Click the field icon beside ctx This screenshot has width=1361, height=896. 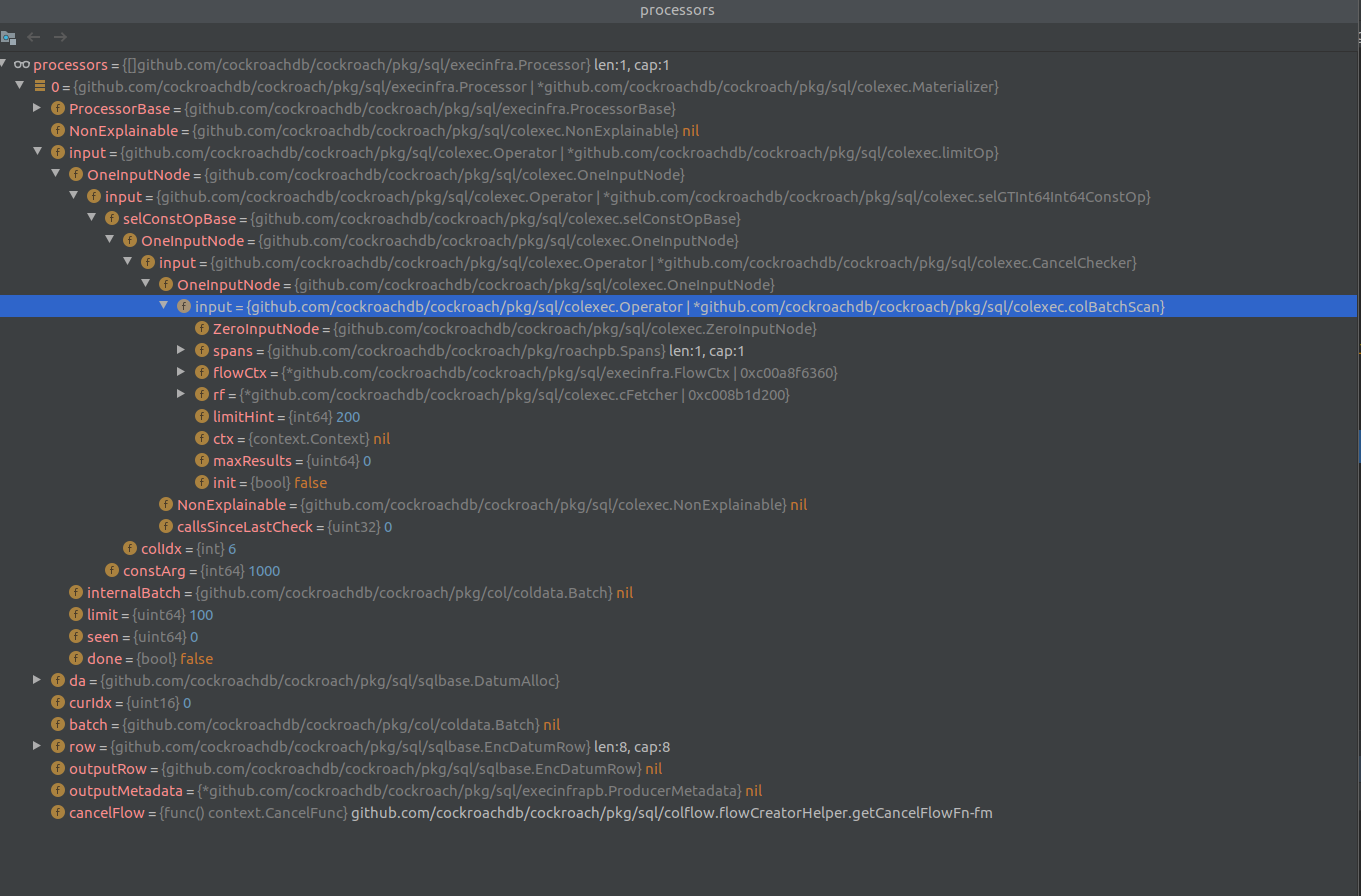coord(202,438)
